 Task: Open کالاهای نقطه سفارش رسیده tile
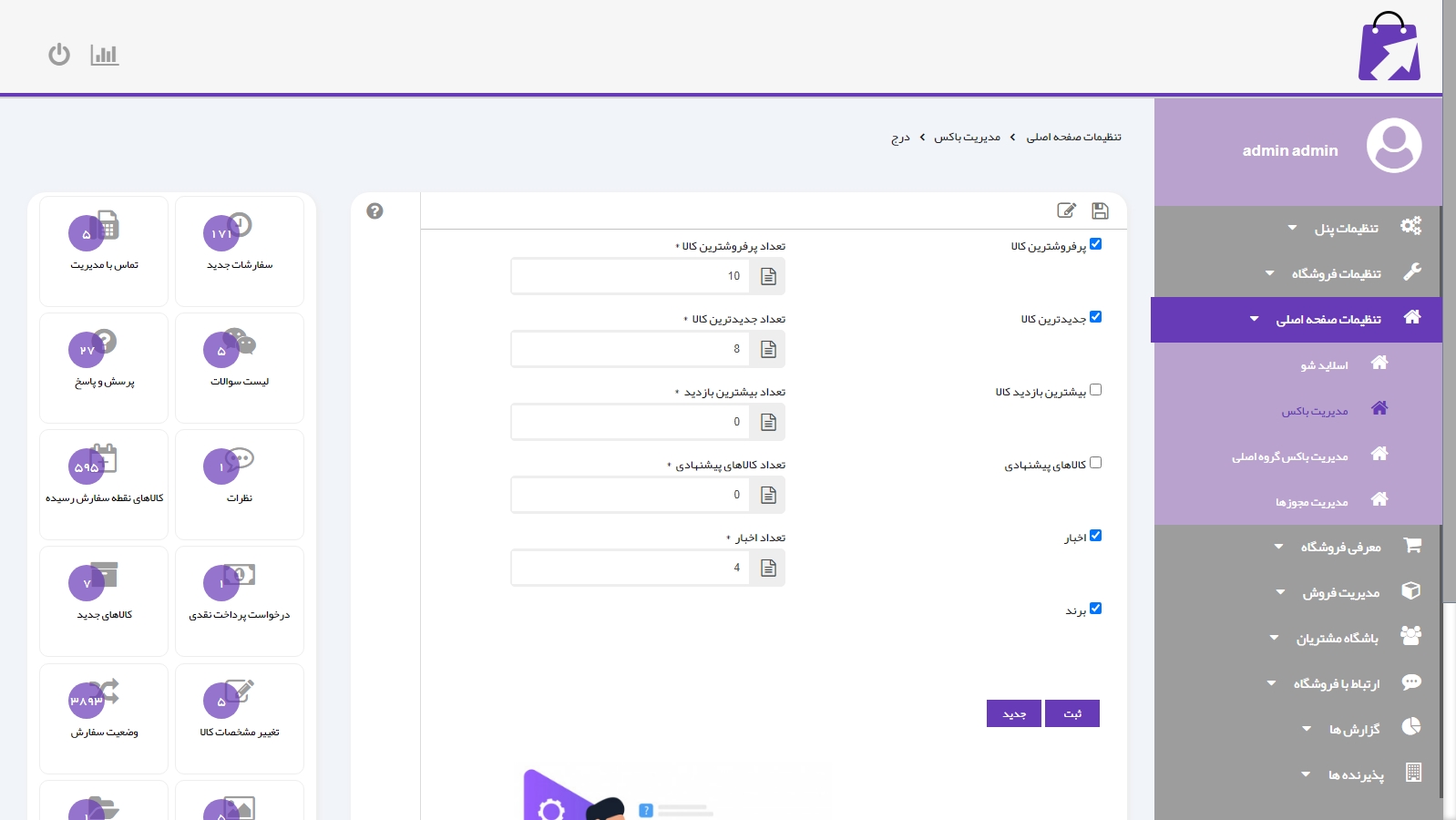coord(104,485)
